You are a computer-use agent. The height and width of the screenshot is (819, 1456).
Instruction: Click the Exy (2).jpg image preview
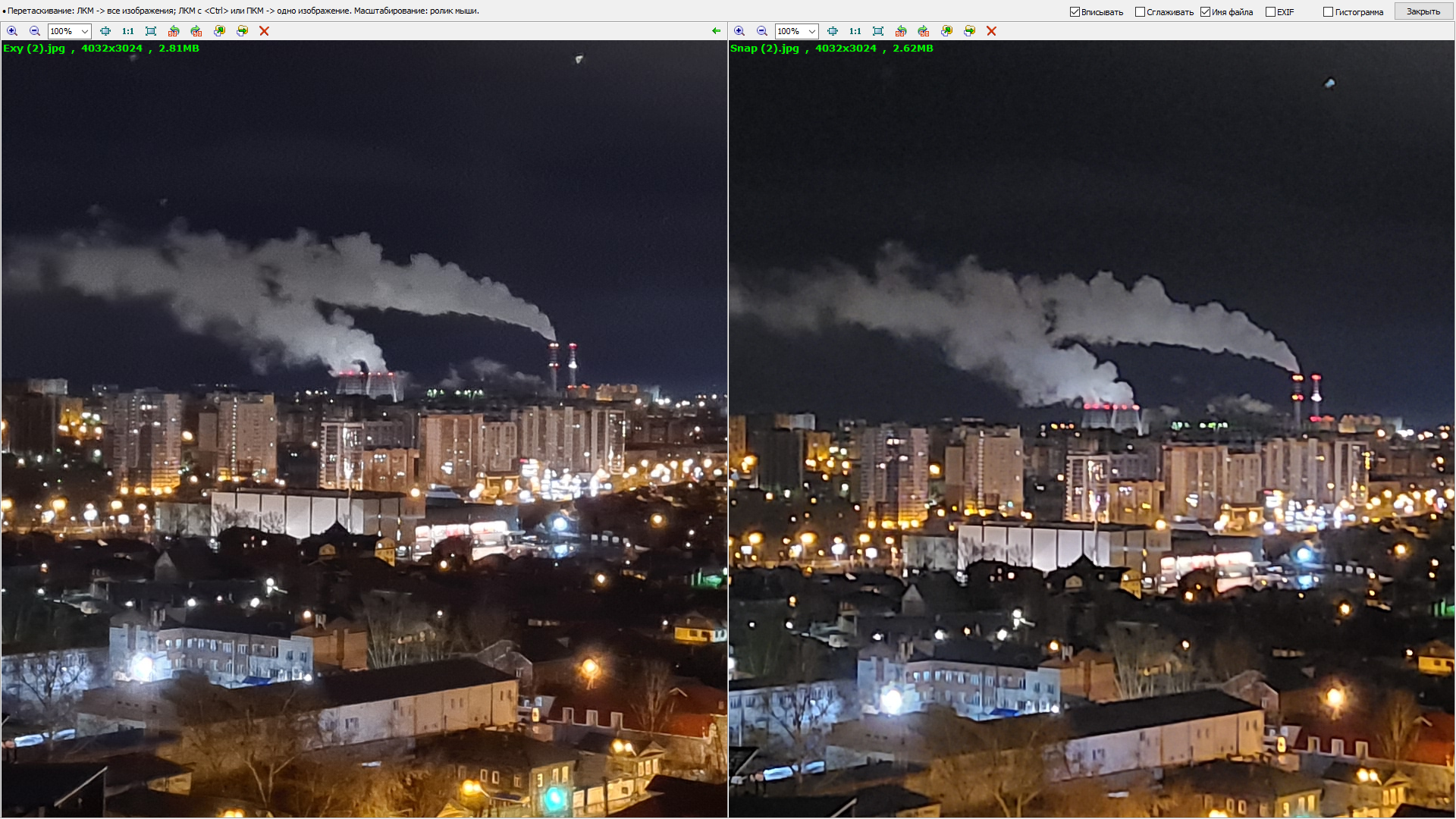(364, 429)
